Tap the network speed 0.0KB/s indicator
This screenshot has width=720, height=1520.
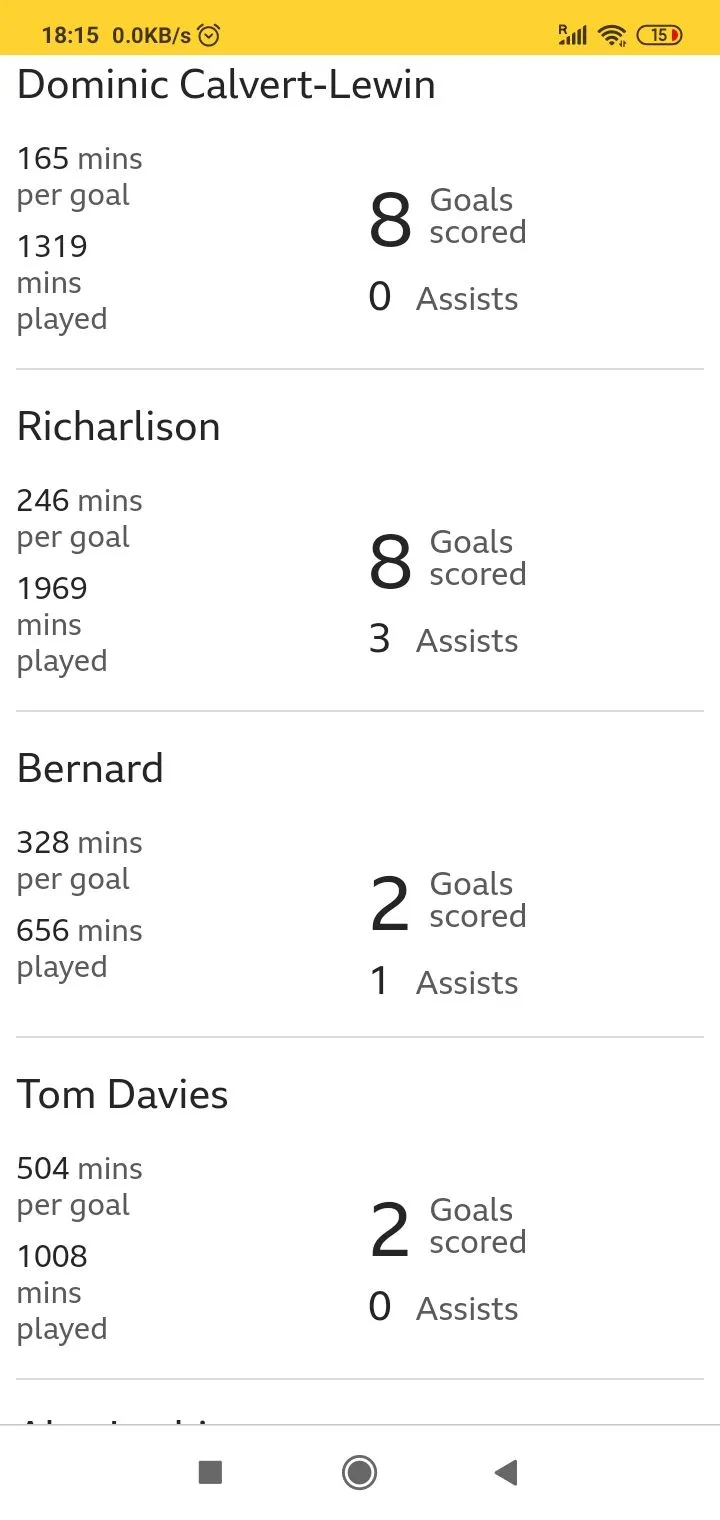(151, 35)
